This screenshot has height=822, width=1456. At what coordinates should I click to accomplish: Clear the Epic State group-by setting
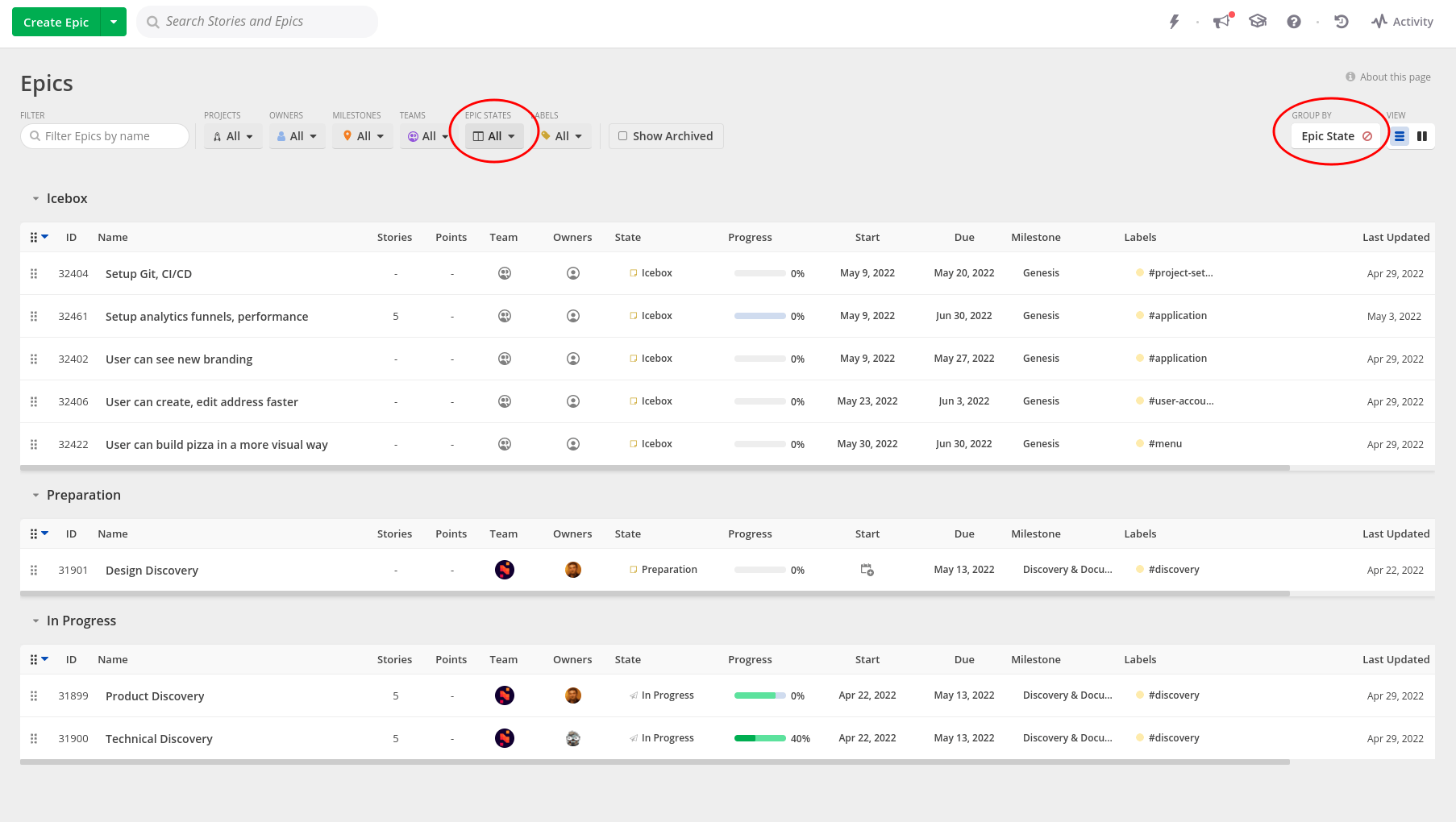tap(1367, 136)
